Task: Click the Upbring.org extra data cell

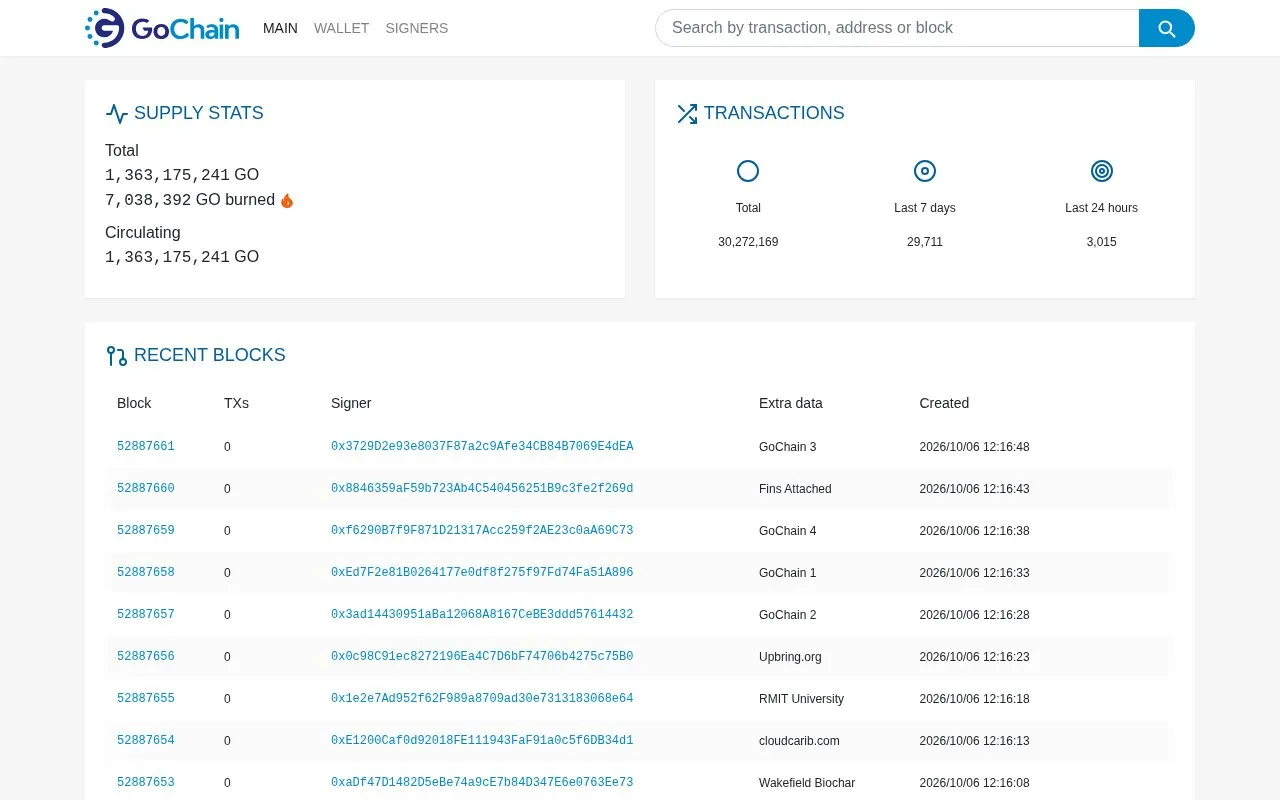Action: click(x=790, y=657)
